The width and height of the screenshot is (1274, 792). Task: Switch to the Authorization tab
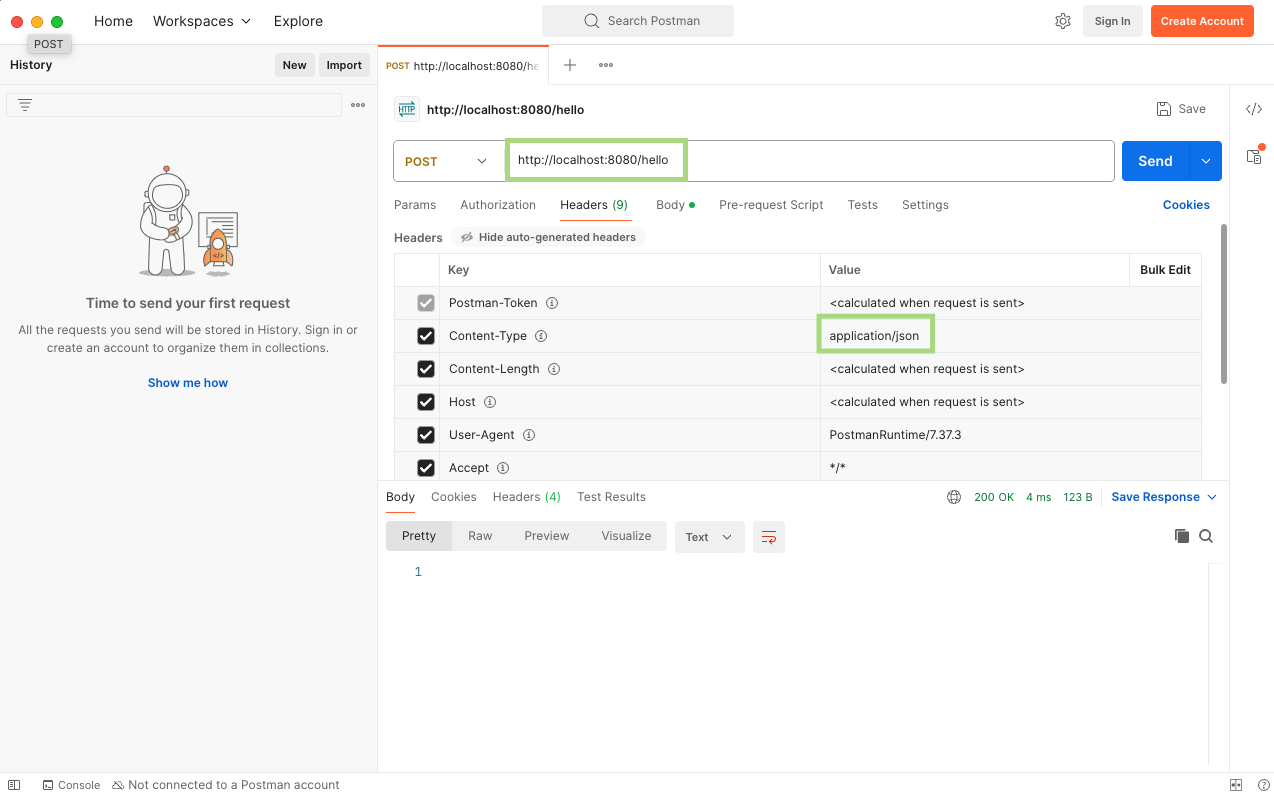498,205
